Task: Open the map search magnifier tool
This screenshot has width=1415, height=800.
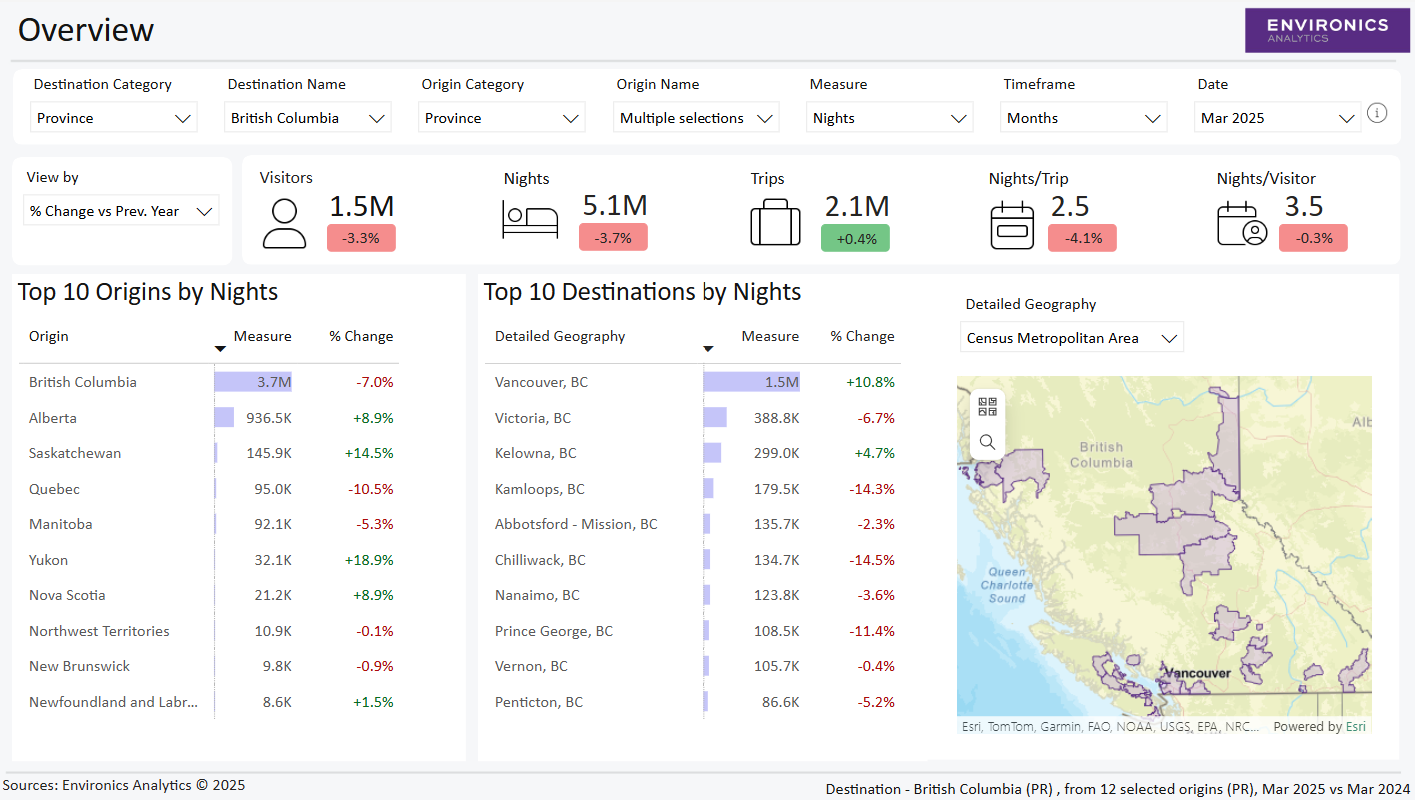Action: coord(987,441)
